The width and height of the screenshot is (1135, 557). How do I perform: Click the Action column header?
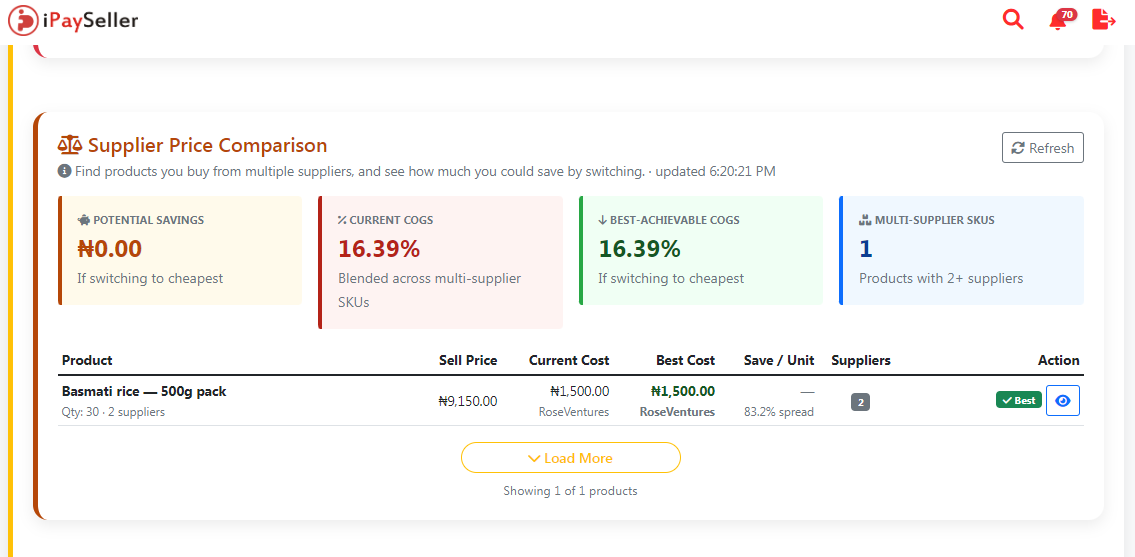pos(1058,360)
